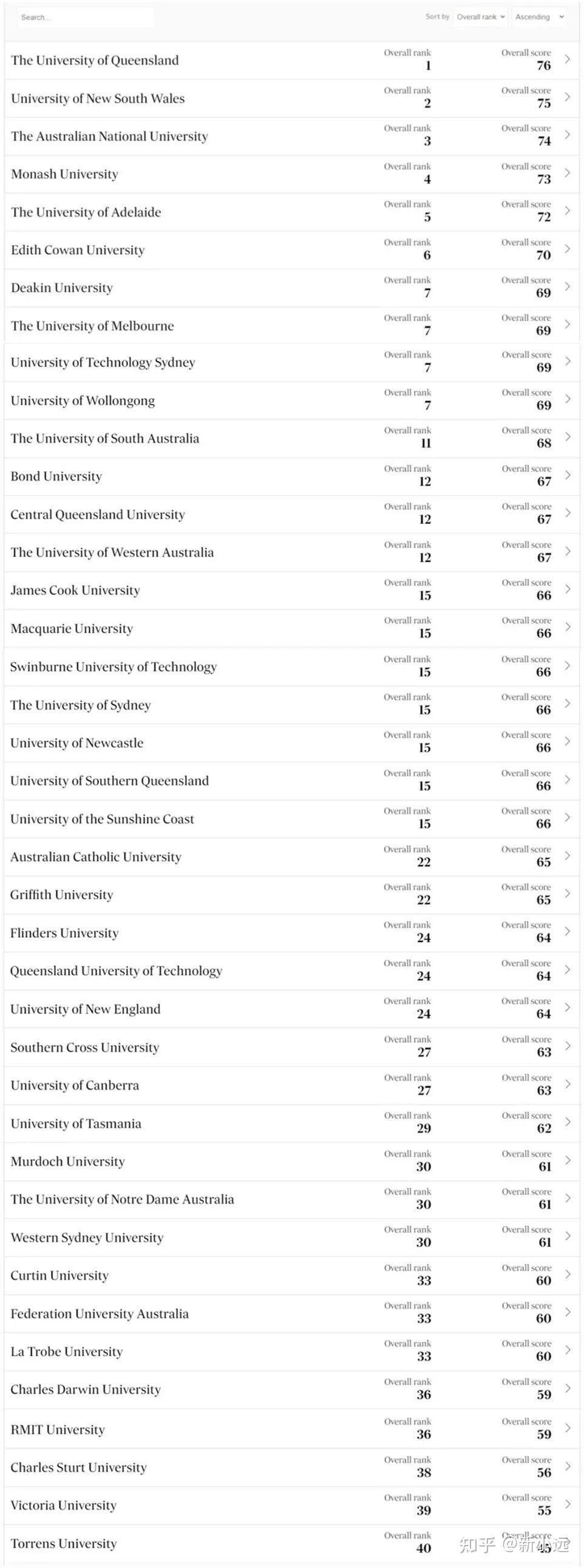This screenshot has height=1568, width=584.
Task: Select the Torrens University row
Action: click(63, 1544)
